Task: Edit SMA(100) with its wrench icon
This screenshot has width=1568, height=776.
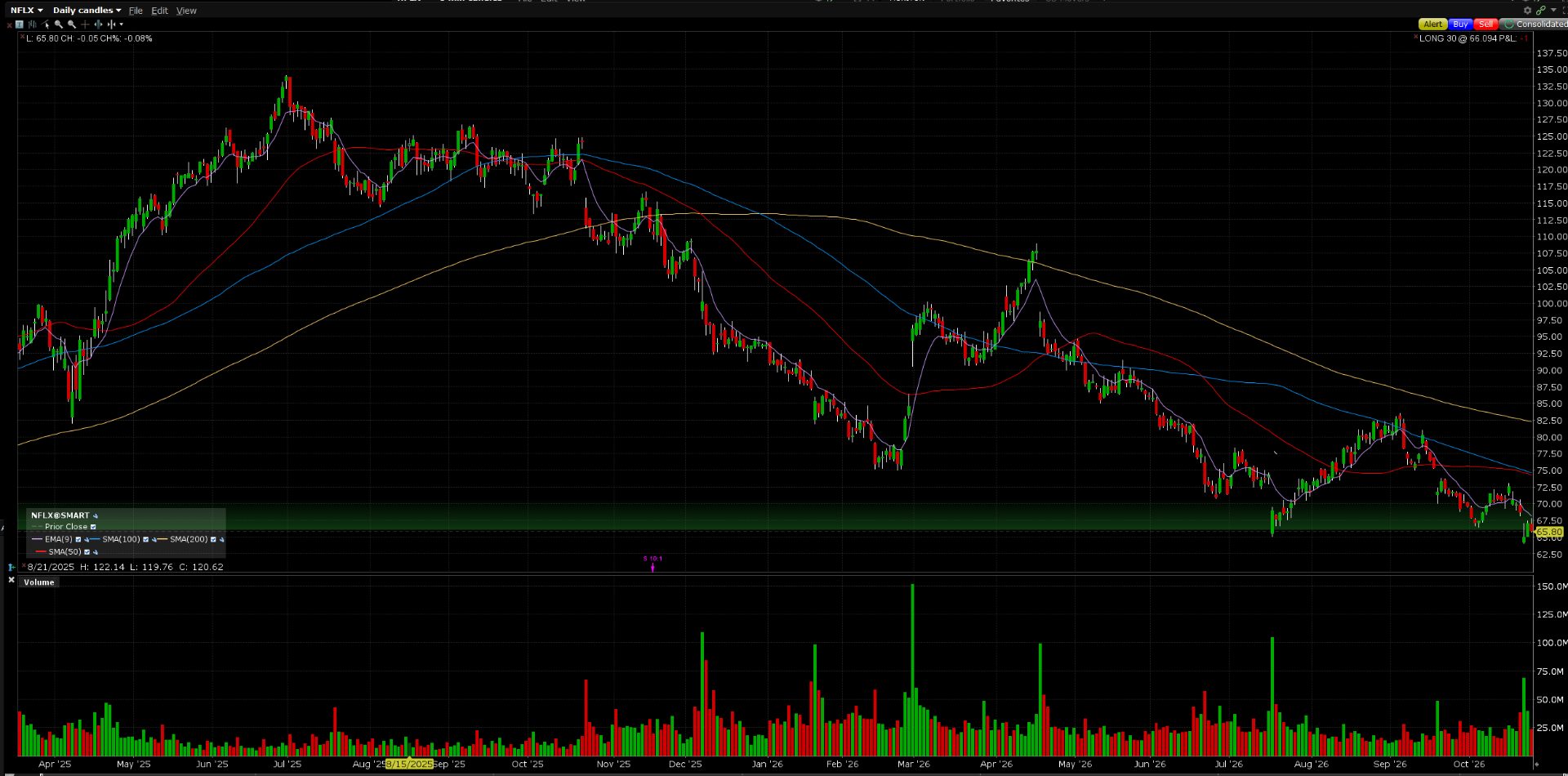Action: 154,540
